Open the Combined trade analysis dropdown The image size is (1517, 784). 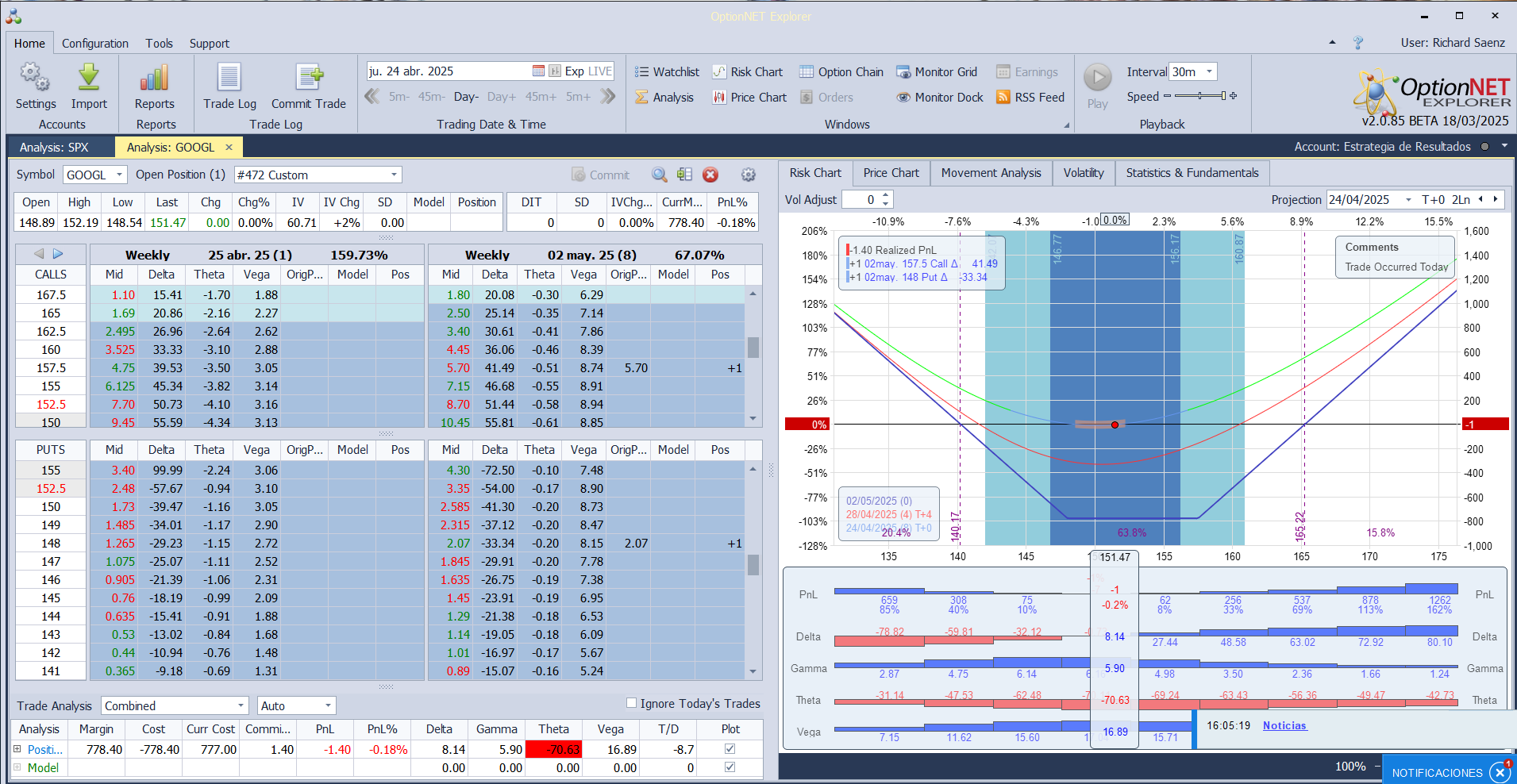pos(241,705)
